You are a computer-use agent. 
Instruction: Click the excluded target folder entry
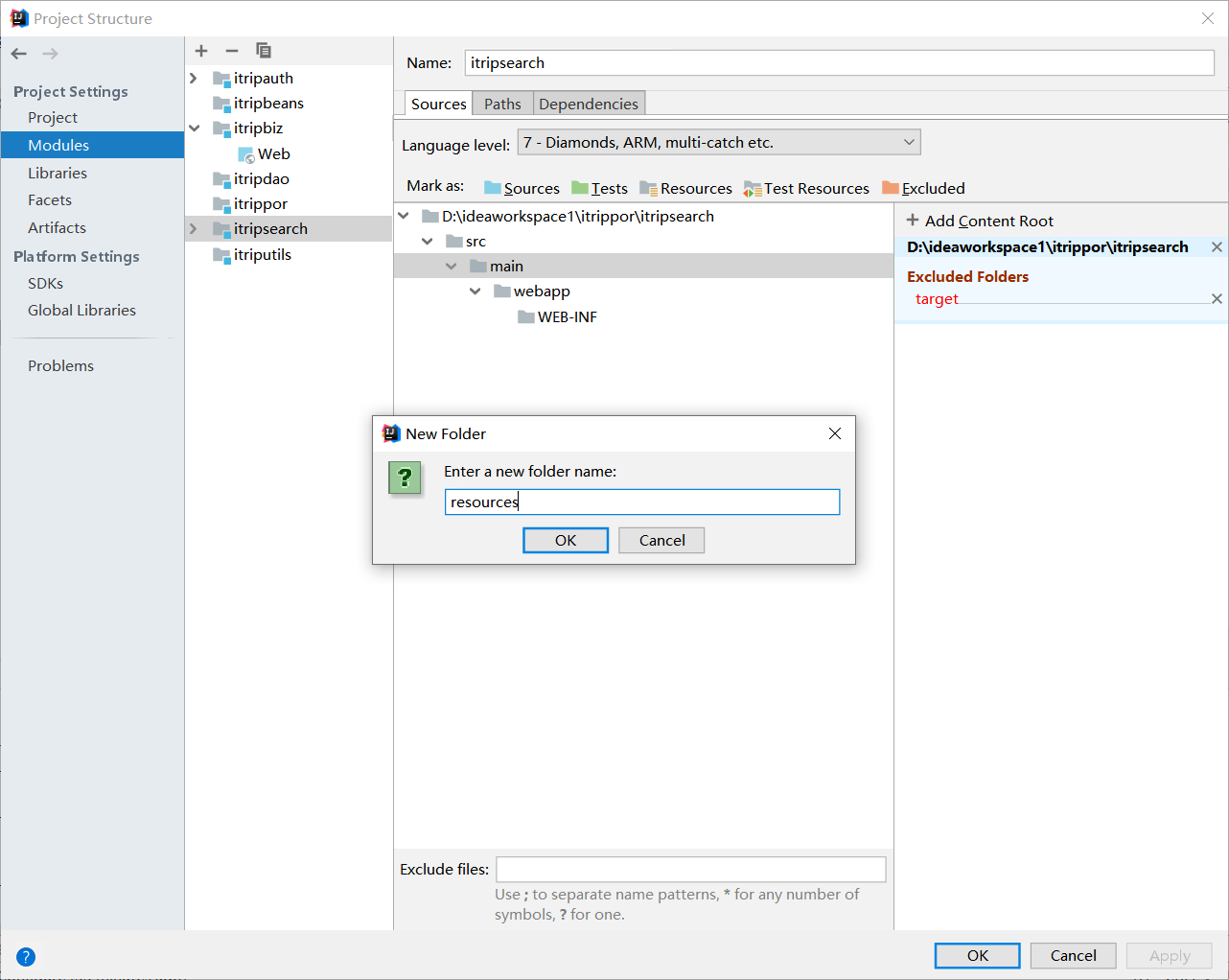click(x=937, y=299)
